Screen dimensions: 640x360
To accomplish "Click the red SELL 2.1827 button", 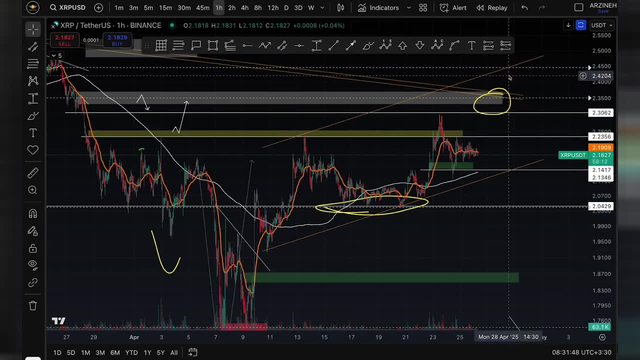I will click(x=64, y=40).
